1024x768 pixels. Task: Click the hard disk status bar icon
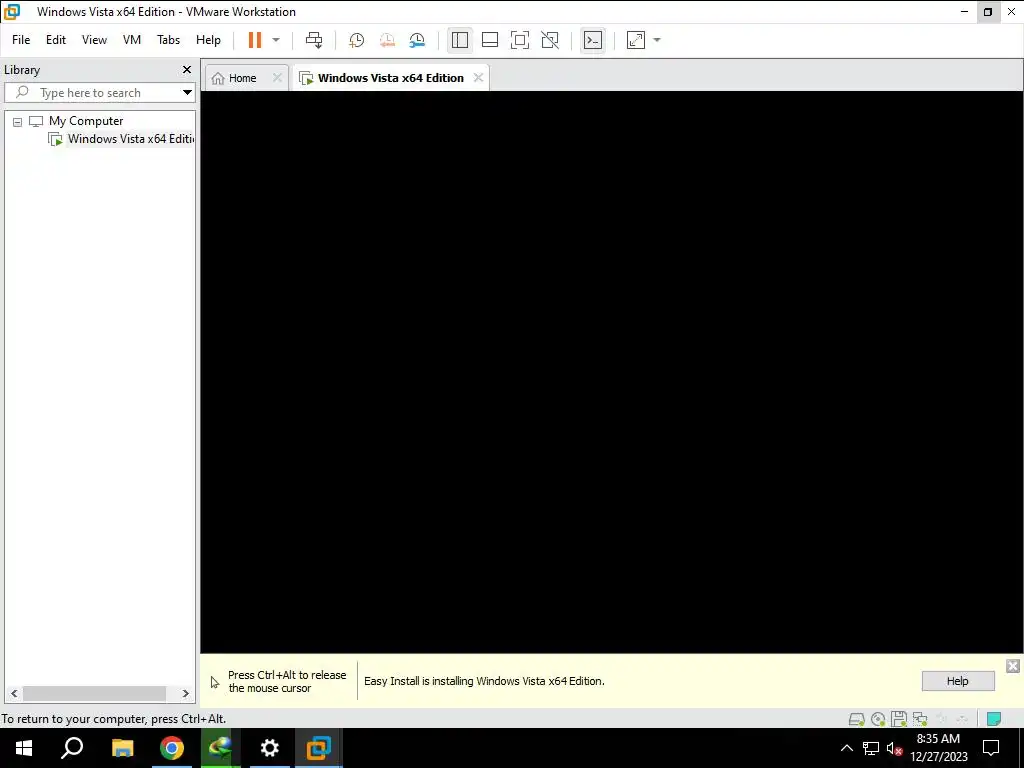(856, 719)
